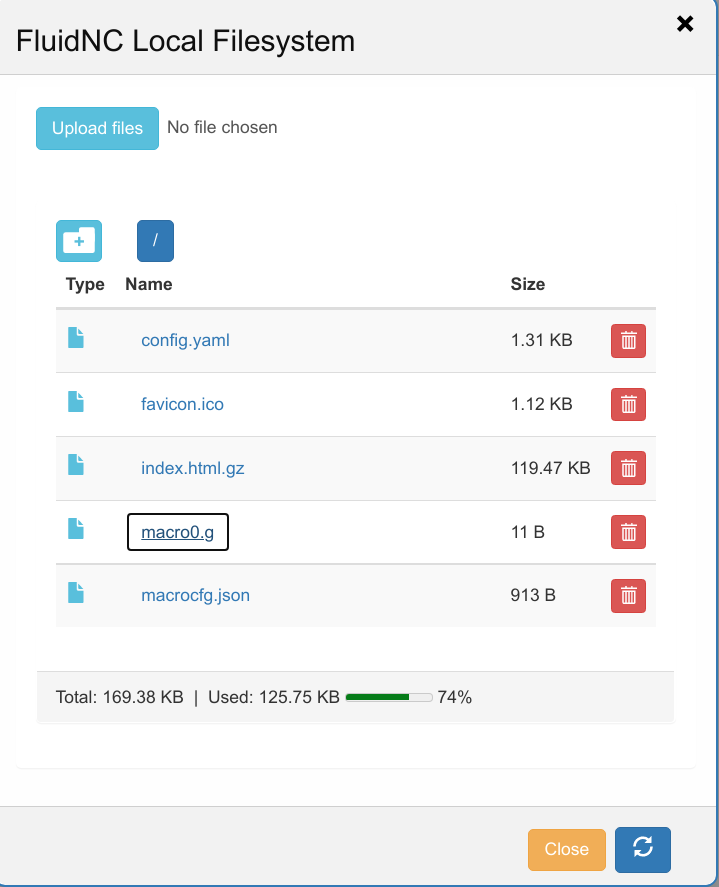Image resolution: width=719 pixels, height=887 pixels.
Task: Delete macro0.g with its trash icon
Action: (x=628, y=532)
